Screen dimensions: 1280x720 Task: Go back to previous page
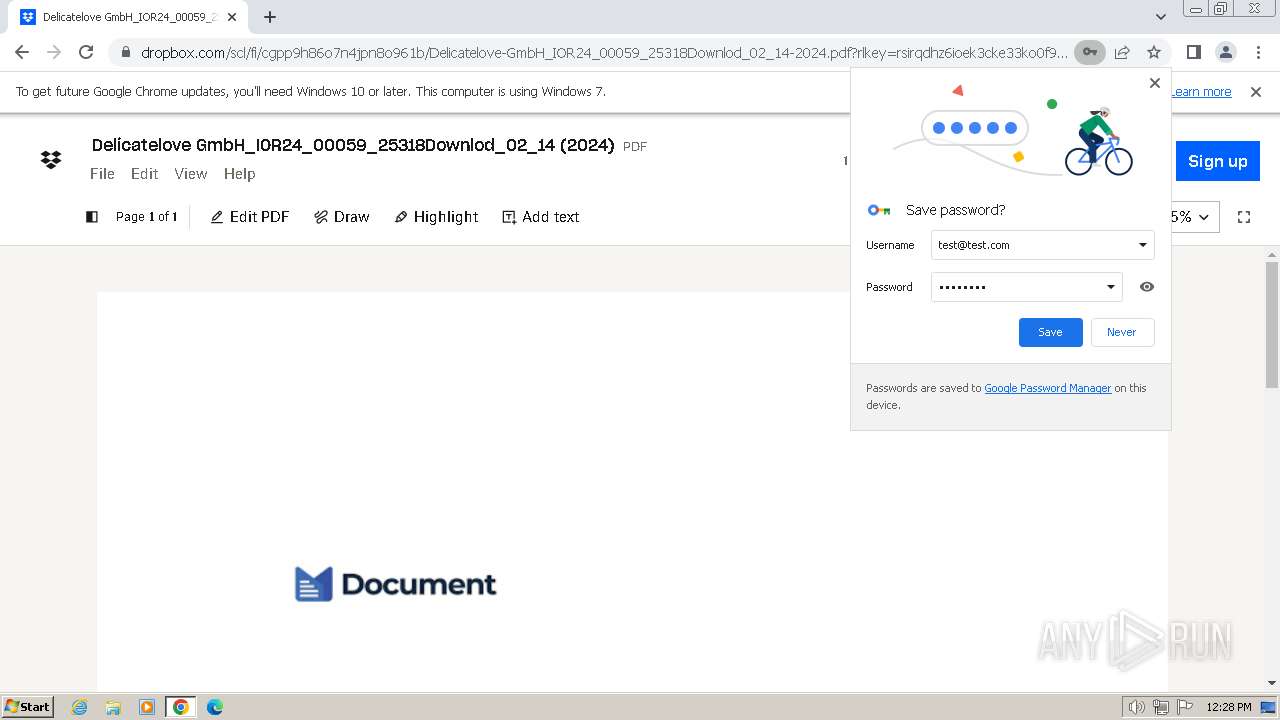point(22,52)
